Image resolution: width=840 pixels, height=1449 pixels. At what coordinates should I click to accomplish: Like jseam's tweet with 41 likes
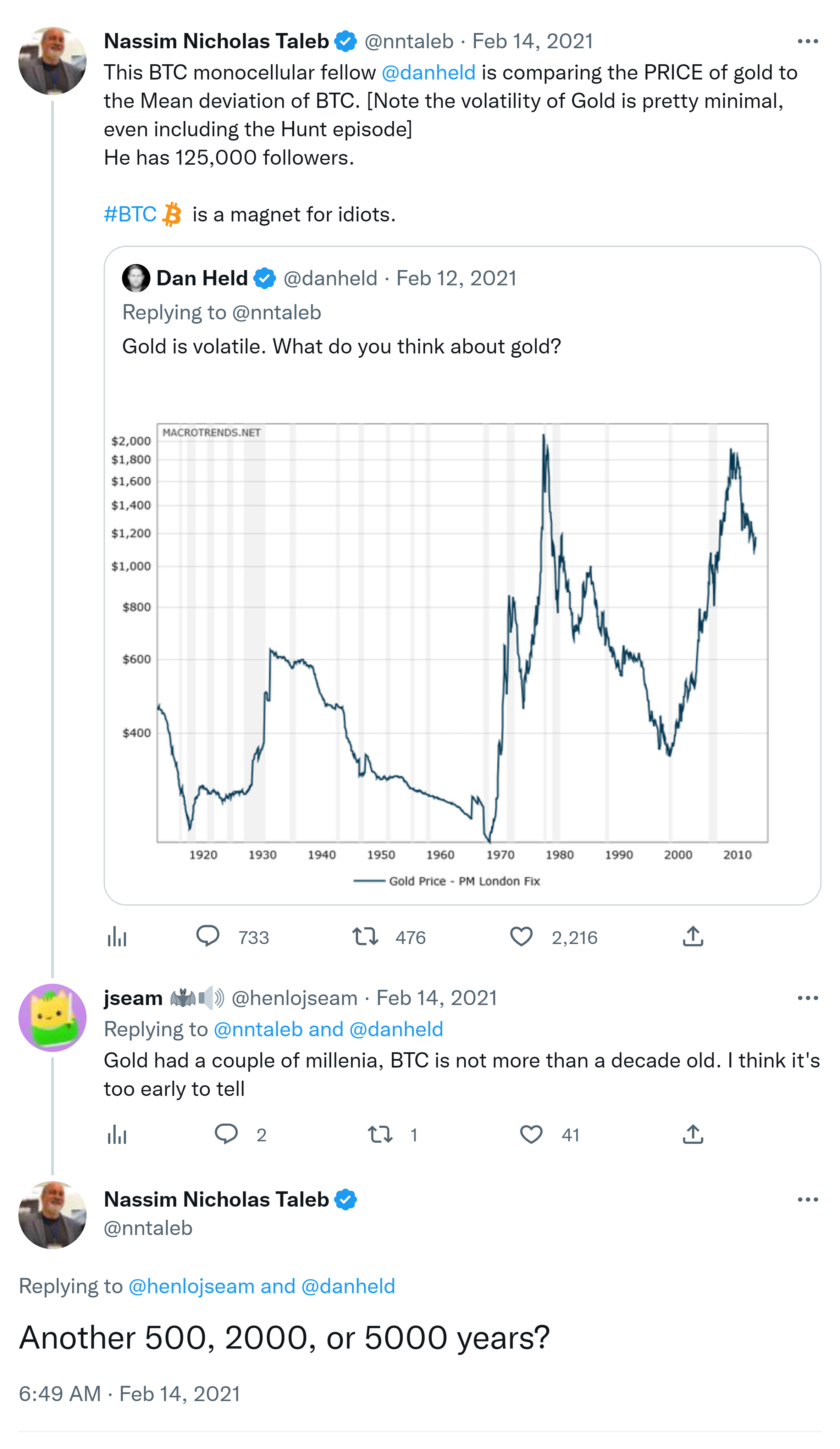coord(531,1134)
